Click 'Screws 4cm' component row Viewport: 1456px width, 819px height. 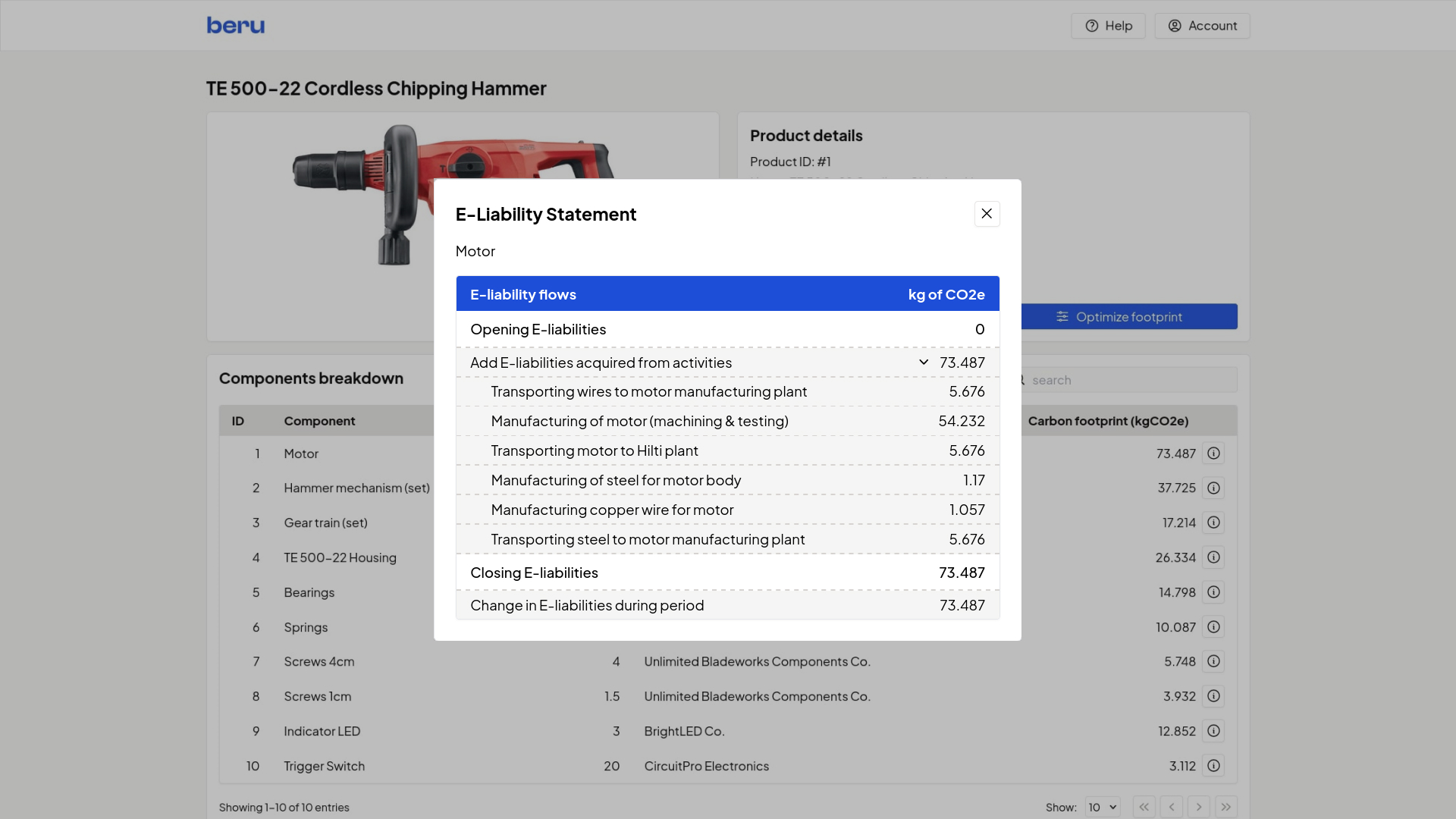[318, 662]
